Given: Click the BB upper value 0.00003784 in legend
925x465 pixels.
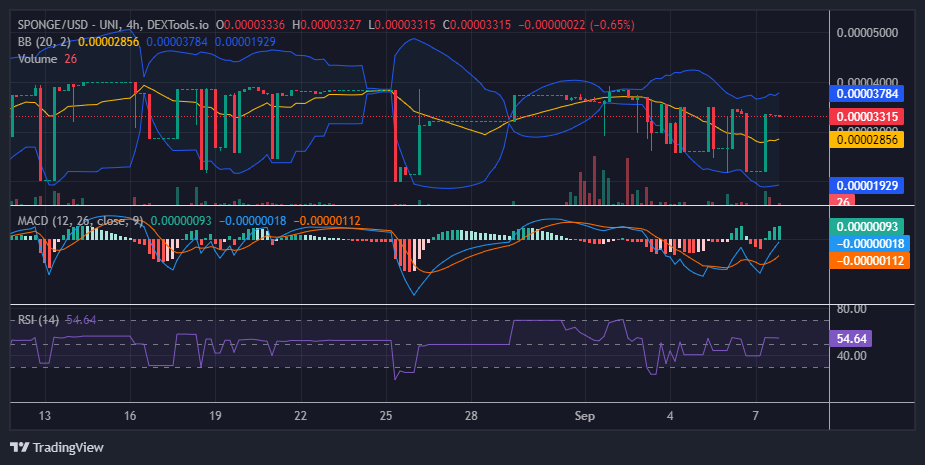Looking at the screenshot, I should pos(177,42).
